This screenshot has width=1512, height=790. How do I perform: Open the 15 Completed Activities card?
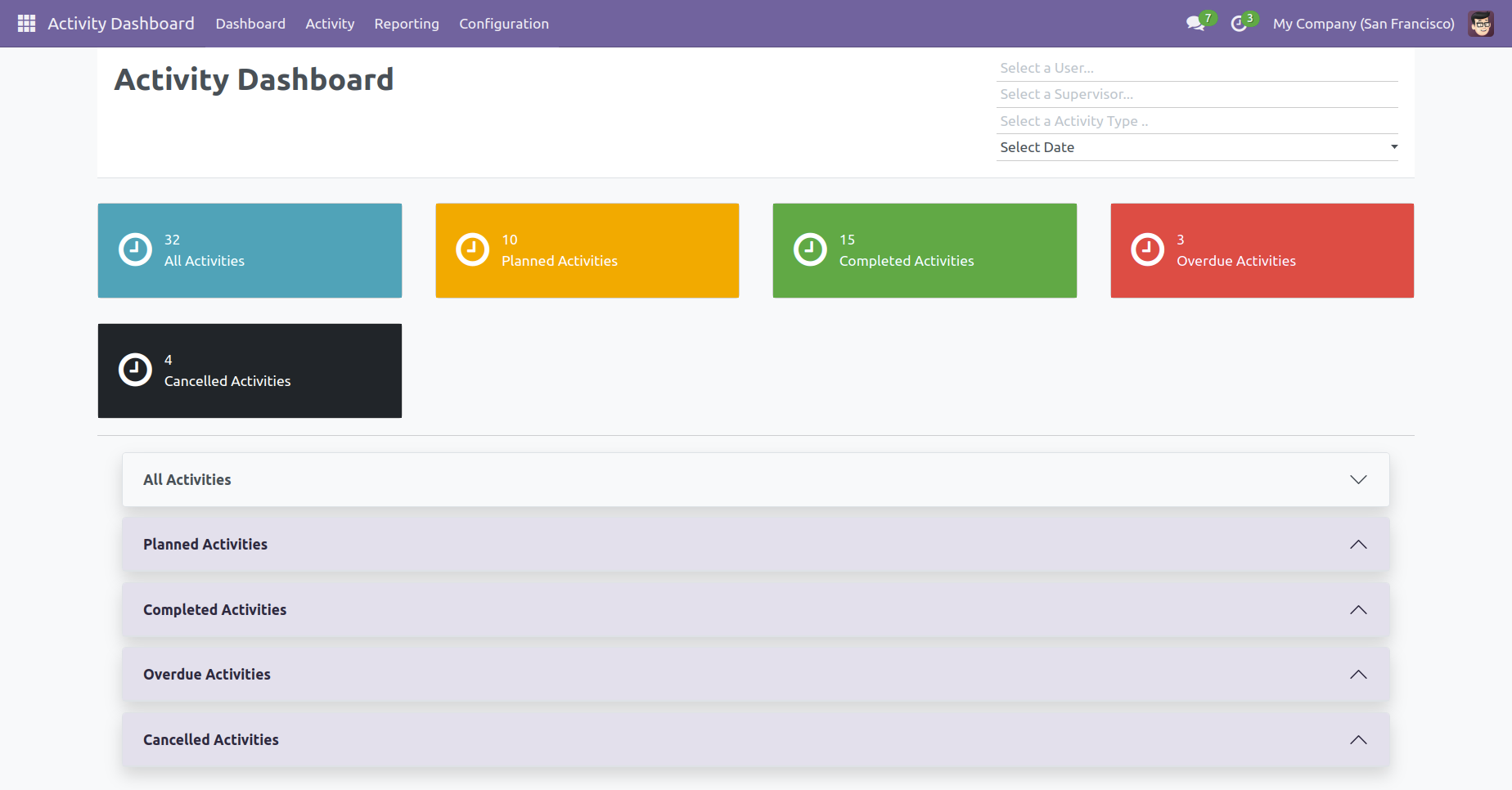click(x=925, y=250)
